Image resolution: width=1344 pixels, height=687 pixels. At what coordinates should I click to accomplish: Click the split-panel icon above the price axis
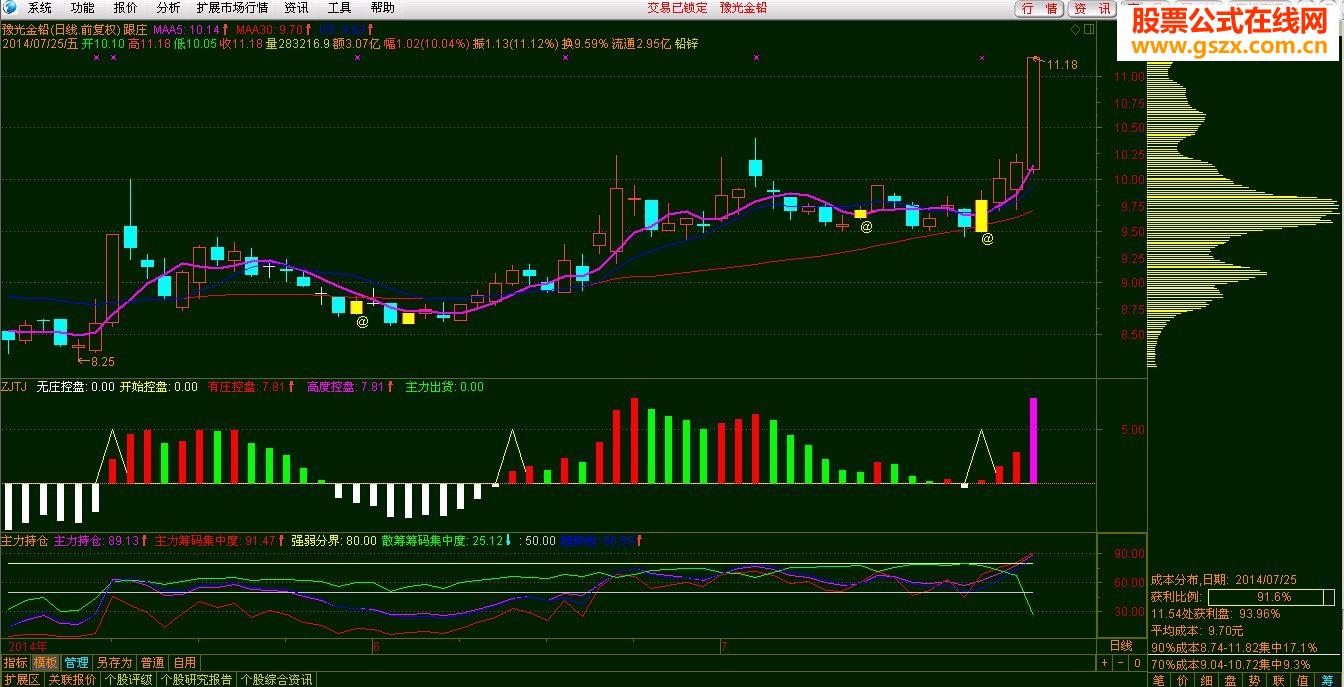1089,29
